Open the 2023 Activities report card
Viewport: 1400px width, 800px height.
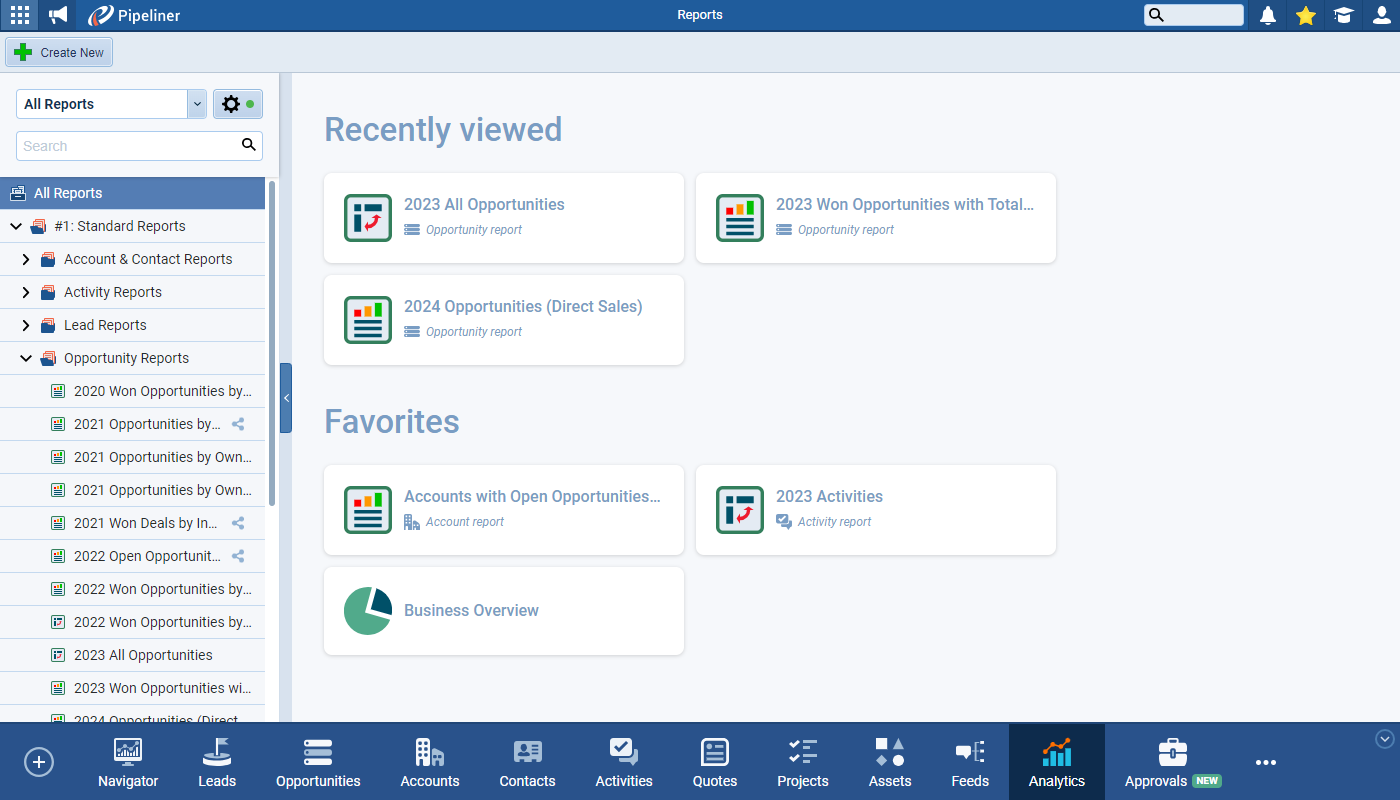tap(875, 509)
